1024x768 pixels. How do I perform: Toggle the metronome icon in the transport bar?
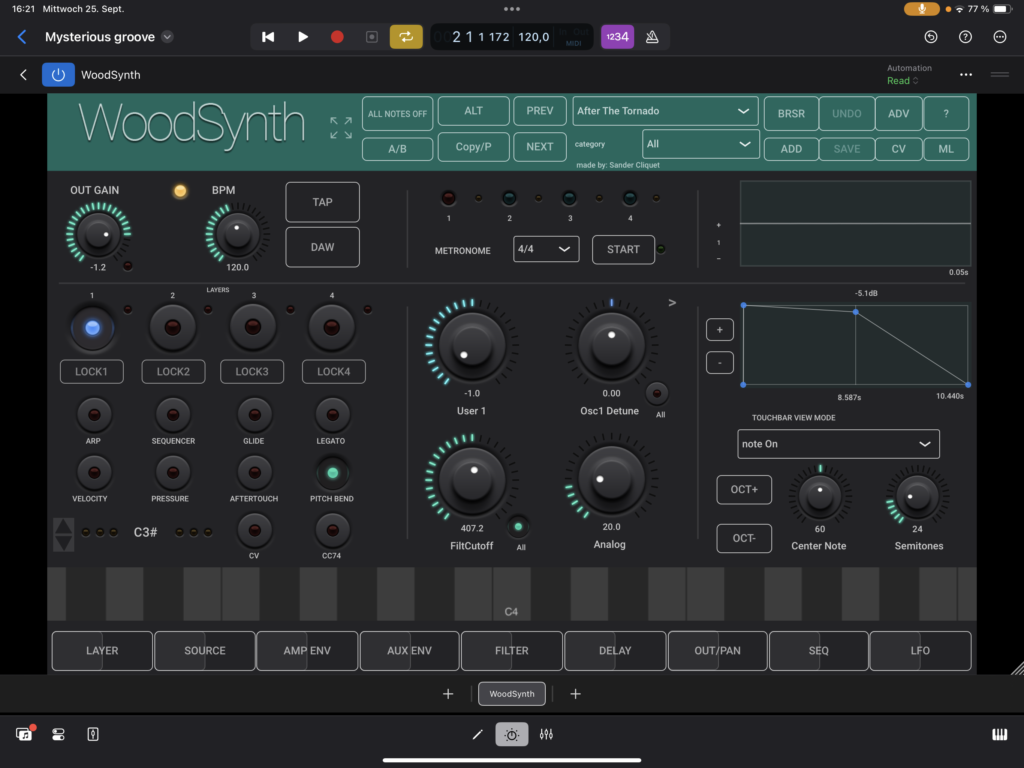652,37
